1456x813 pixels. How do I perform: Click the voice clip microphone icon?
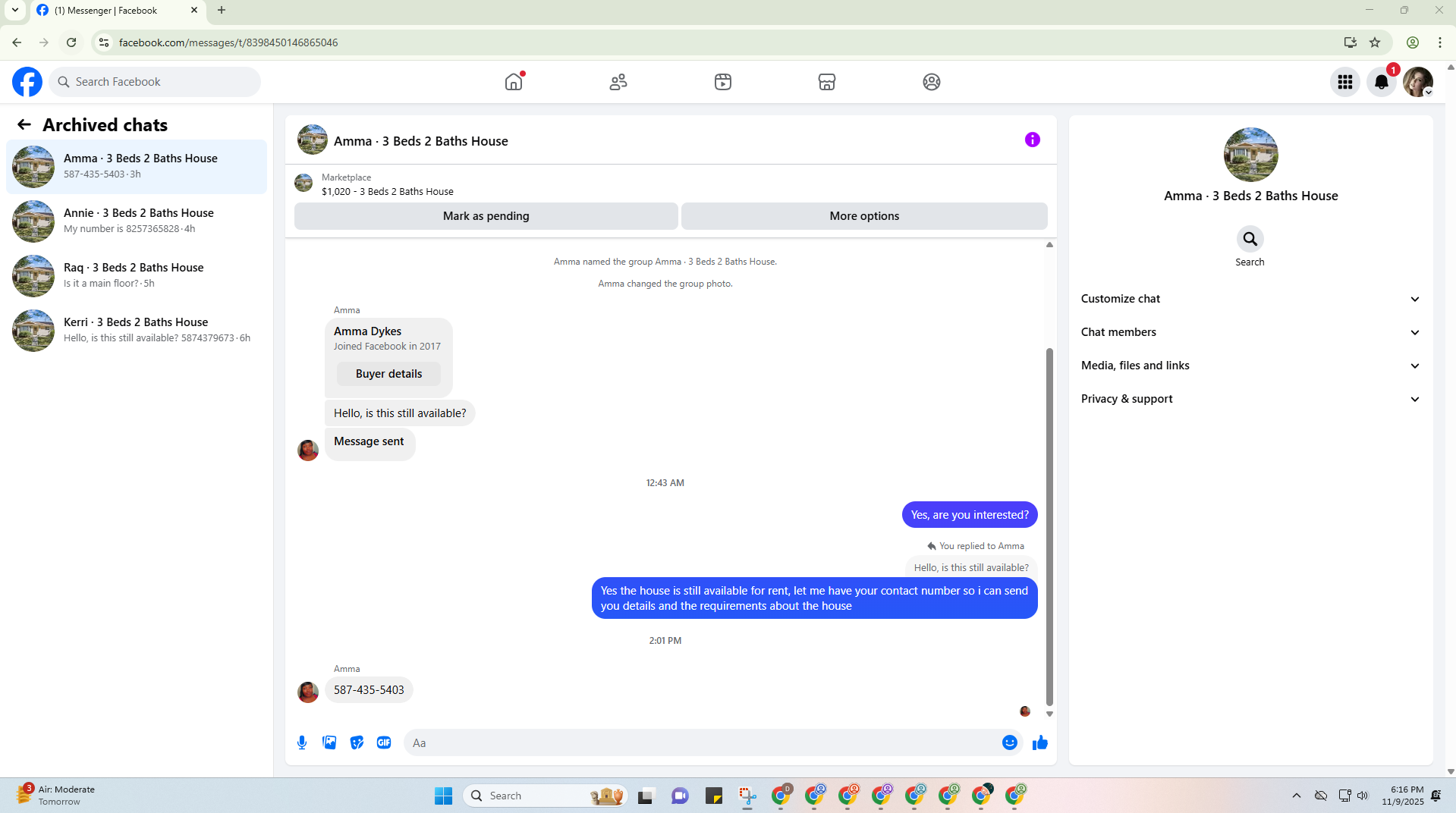[302, 742]
